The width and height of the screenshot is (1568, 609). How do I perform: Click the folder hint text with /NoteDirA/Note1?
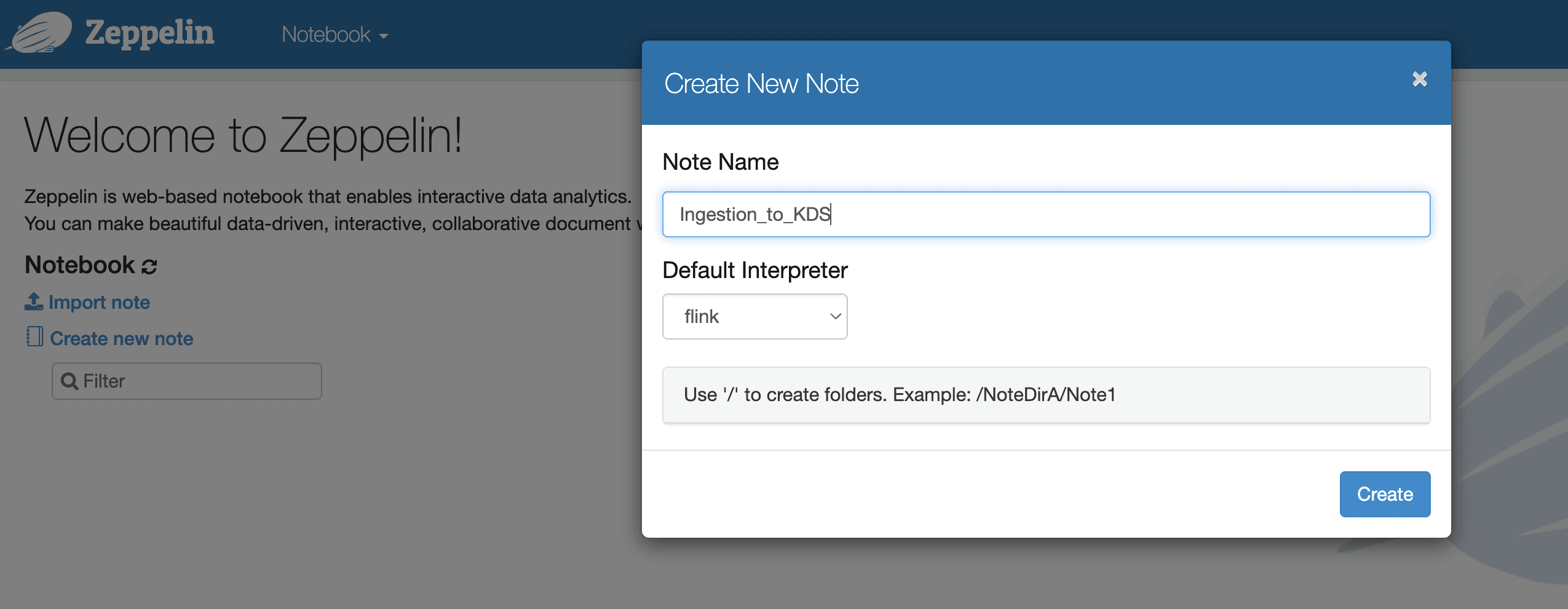click(900, 394)
